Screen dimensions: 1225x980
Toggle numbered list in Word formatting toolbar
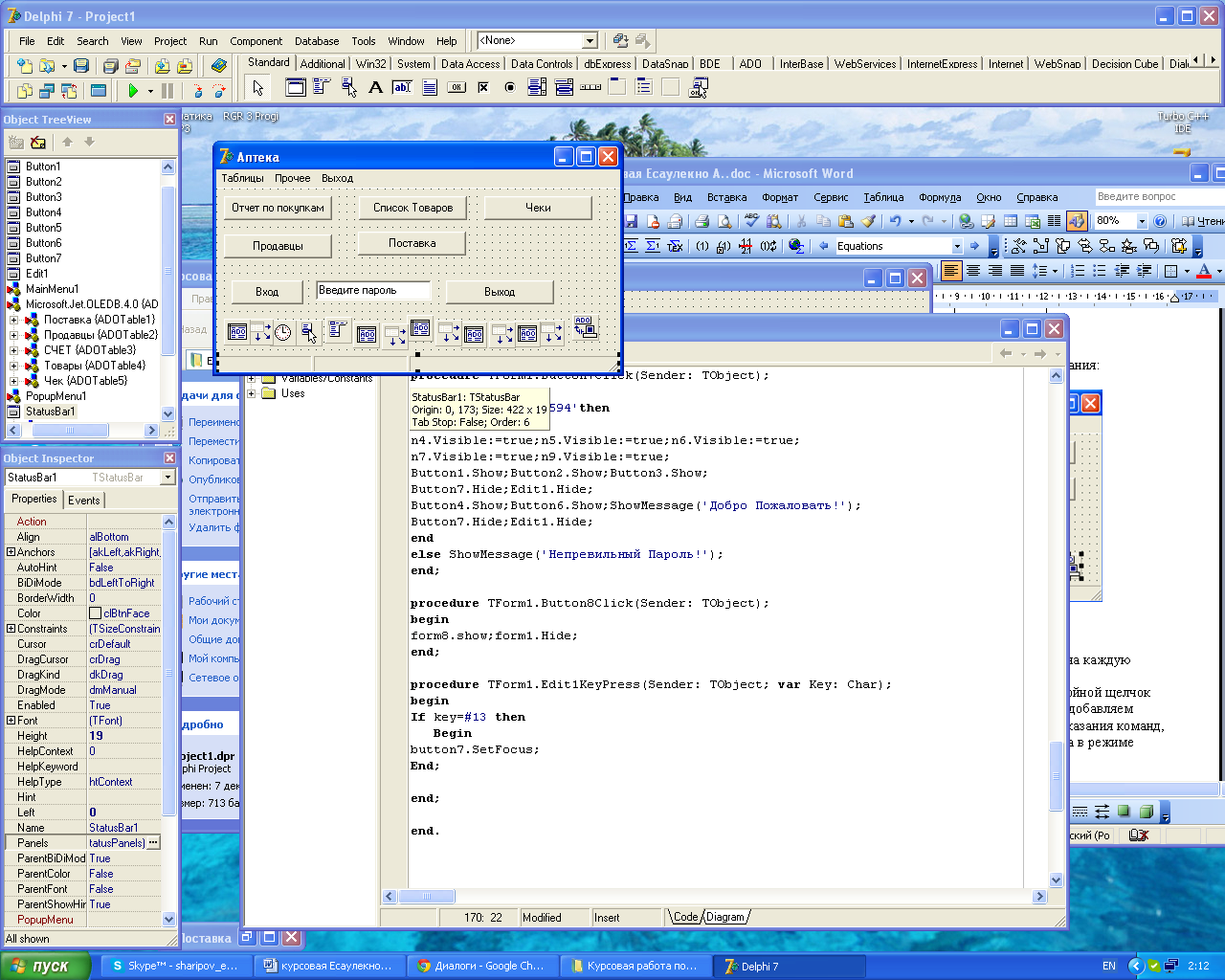coord(1078,271)
